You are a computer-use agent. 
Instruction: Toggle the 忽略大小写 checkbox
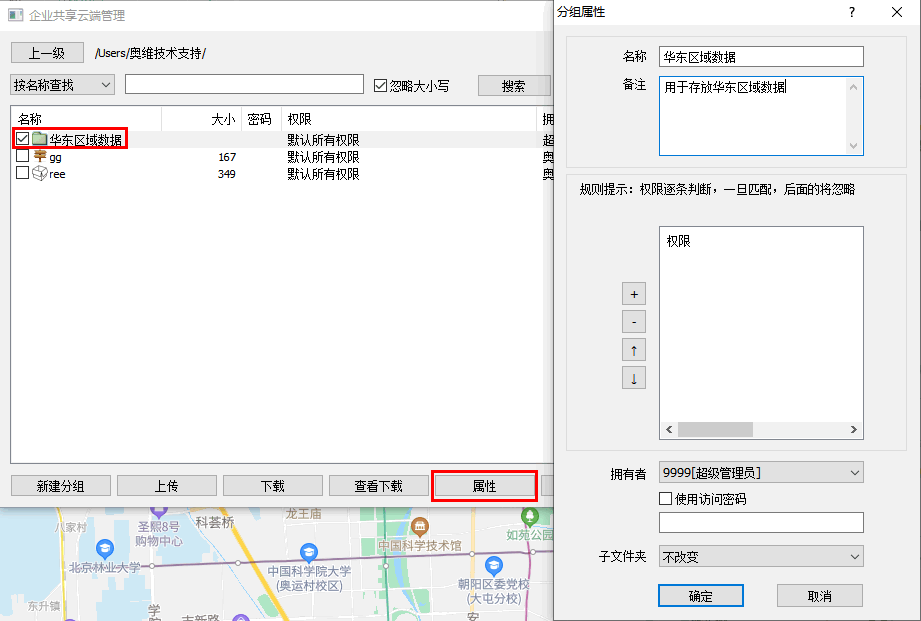(x=380, y=86)
